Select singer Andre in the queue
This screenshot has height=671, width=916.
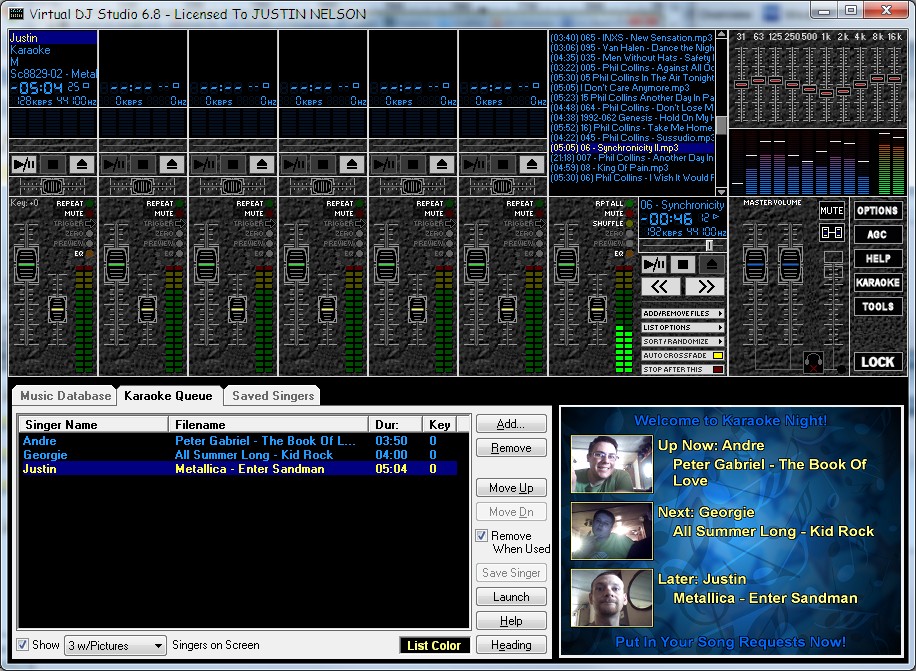pos(238,441)
